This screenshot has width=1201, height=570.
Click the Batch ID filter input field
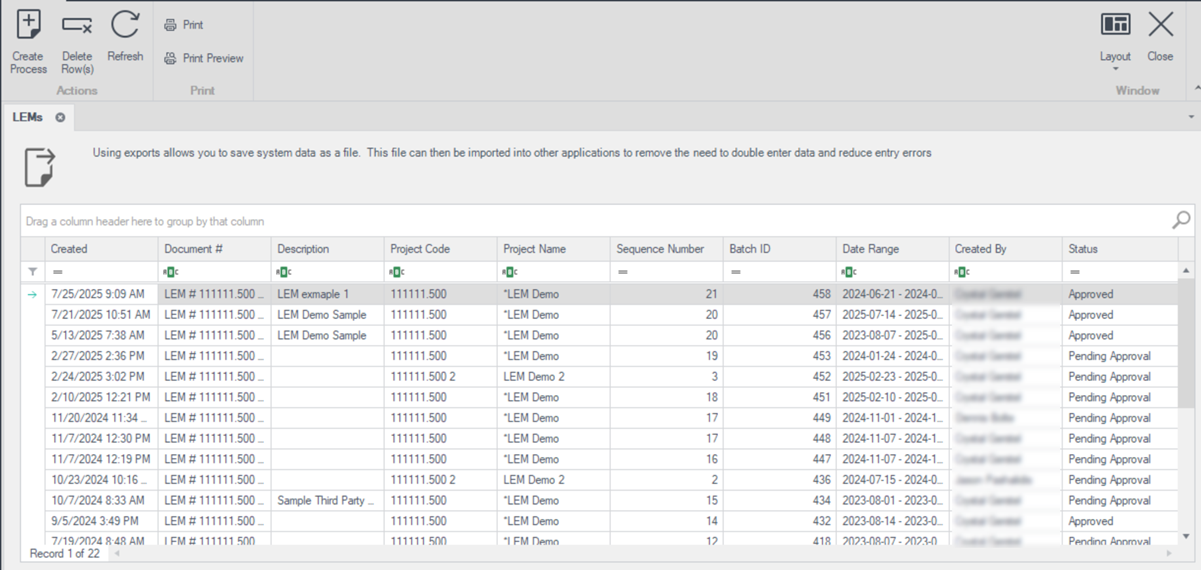[x=785, y=272]
